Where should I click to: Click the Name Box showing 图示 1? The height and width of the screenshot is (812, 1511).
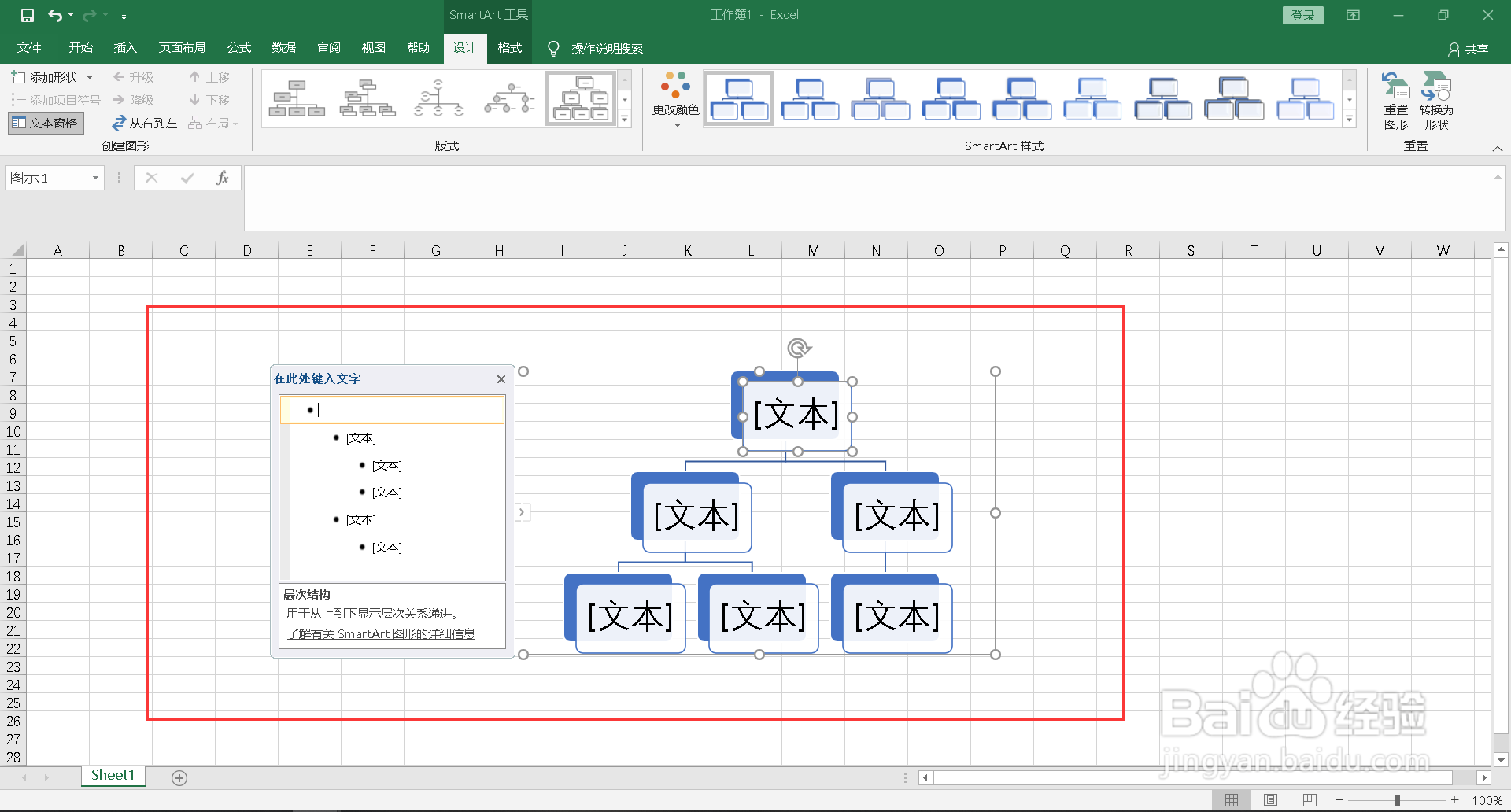click(x=48, y=178)
